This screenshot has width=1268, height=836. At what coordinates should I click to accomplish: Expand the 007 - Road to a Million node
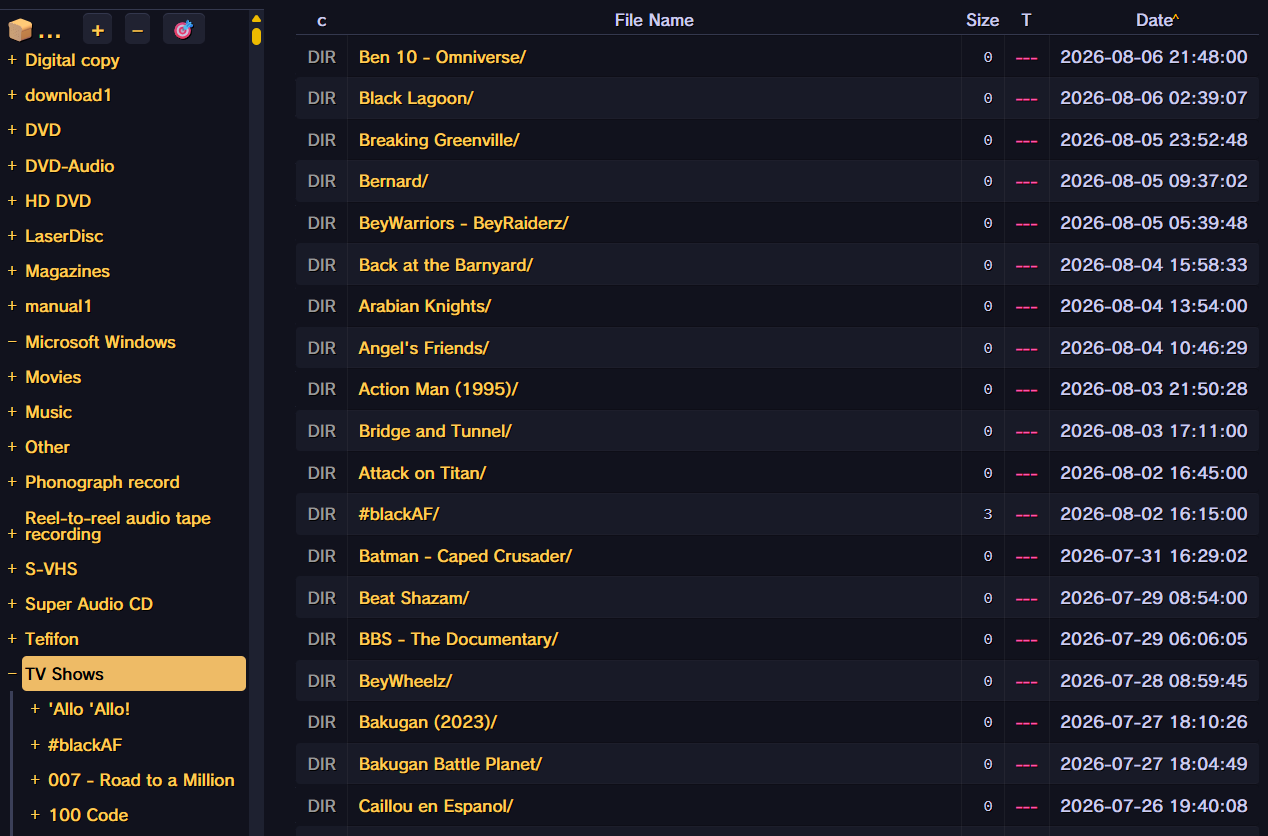click(35, 780)
